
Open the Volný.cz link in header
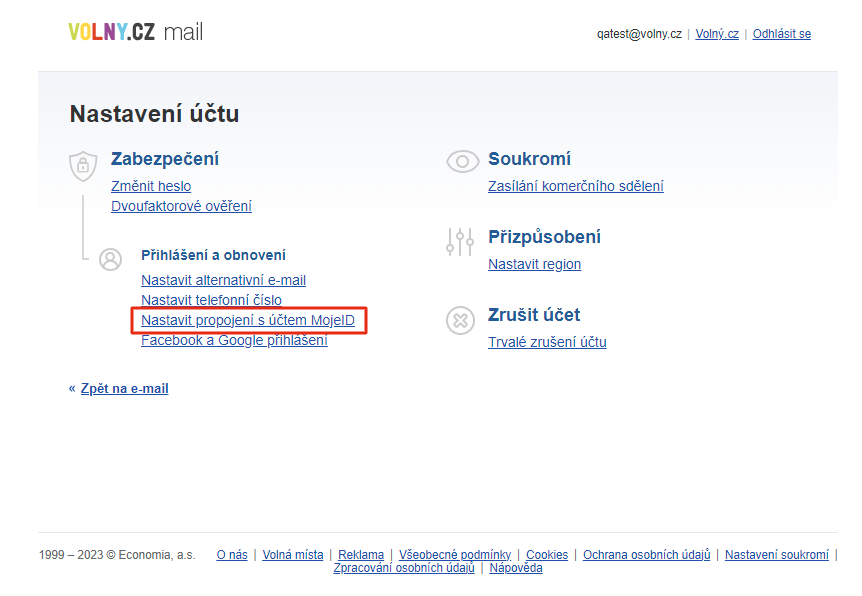(717, 34)
